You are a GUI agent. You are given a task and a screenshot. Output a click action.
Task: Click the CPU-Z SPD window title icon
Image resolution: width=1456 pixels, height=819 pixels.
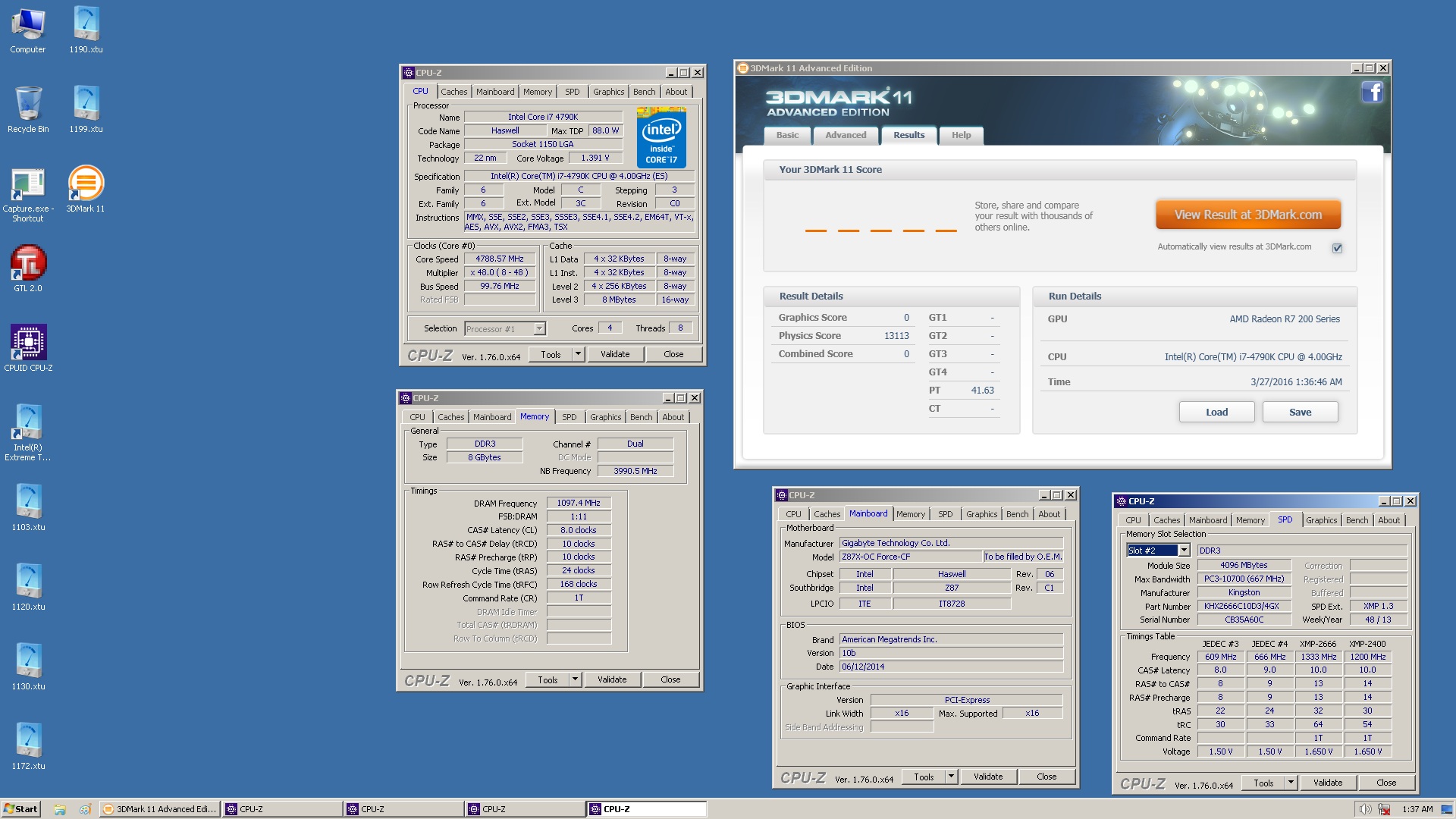[x=1122, y=501]
